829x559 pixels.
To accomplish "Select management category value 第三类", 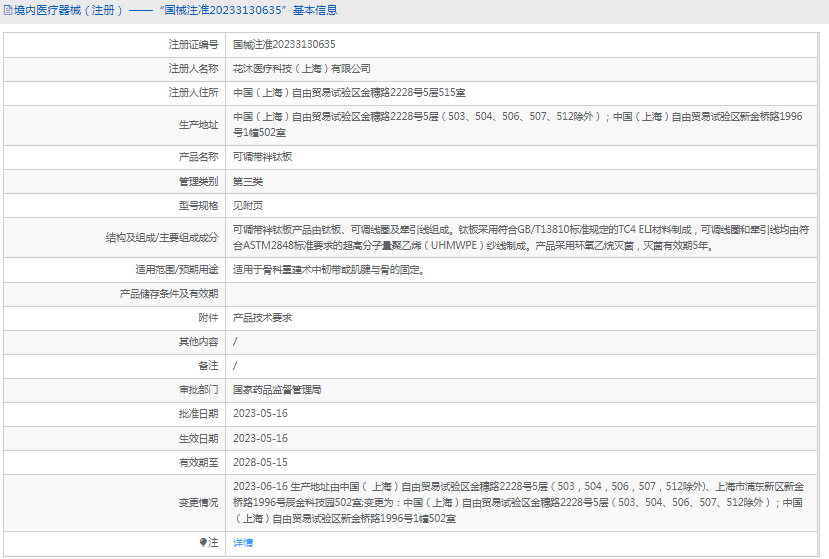I will pyautogui.click(x=247, y=181).
